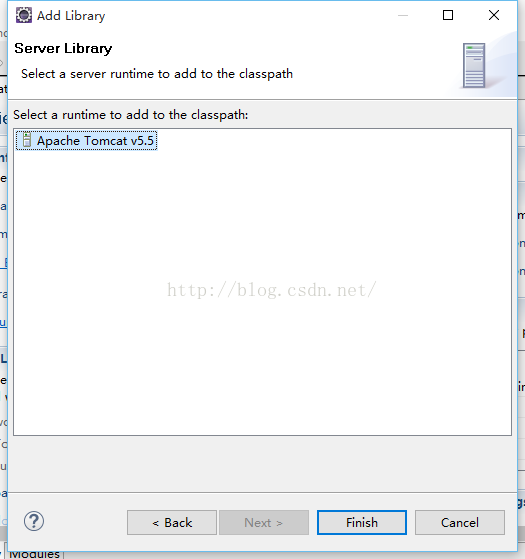The width and height of the screenshot is (525, 559).
Task: Select the Apache Tomcat v5.5 runtime
Action: click(86, 141)
